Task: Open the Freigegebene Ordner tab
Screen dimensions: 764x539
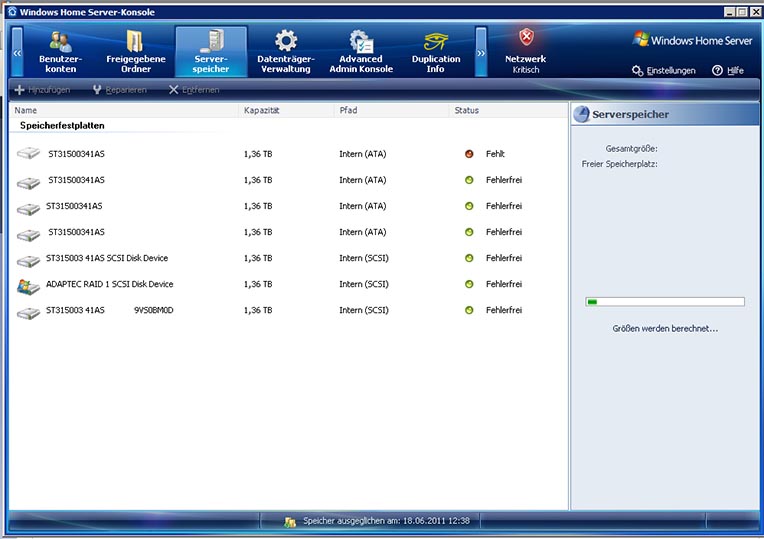Action: pos(136,52)
